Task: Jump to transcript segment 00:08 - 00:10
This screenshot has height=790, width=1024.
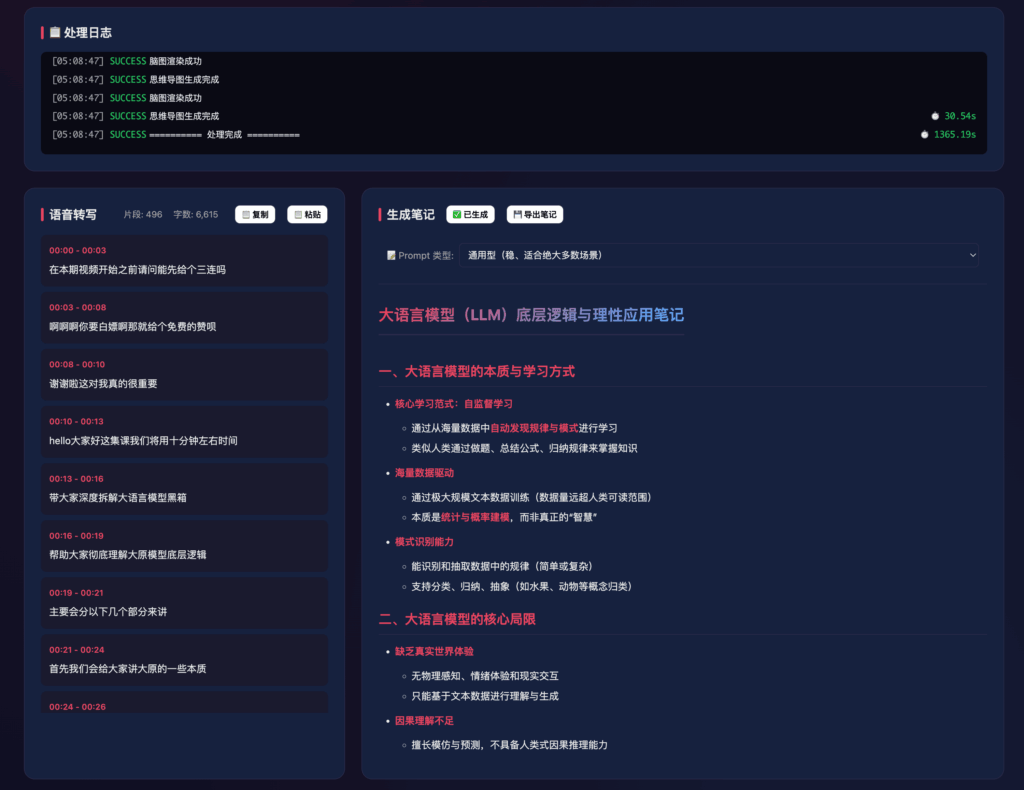Action: (184, 374)
